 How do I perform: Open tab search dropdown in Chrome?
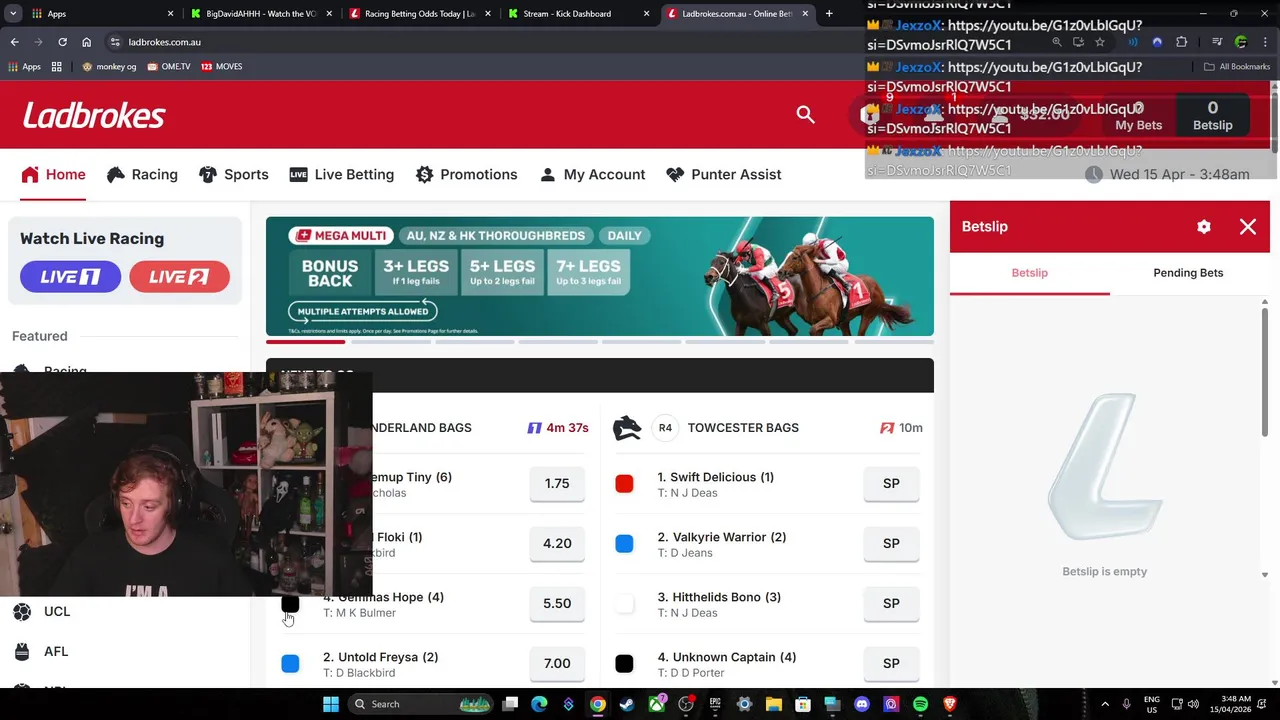point(11,14)
